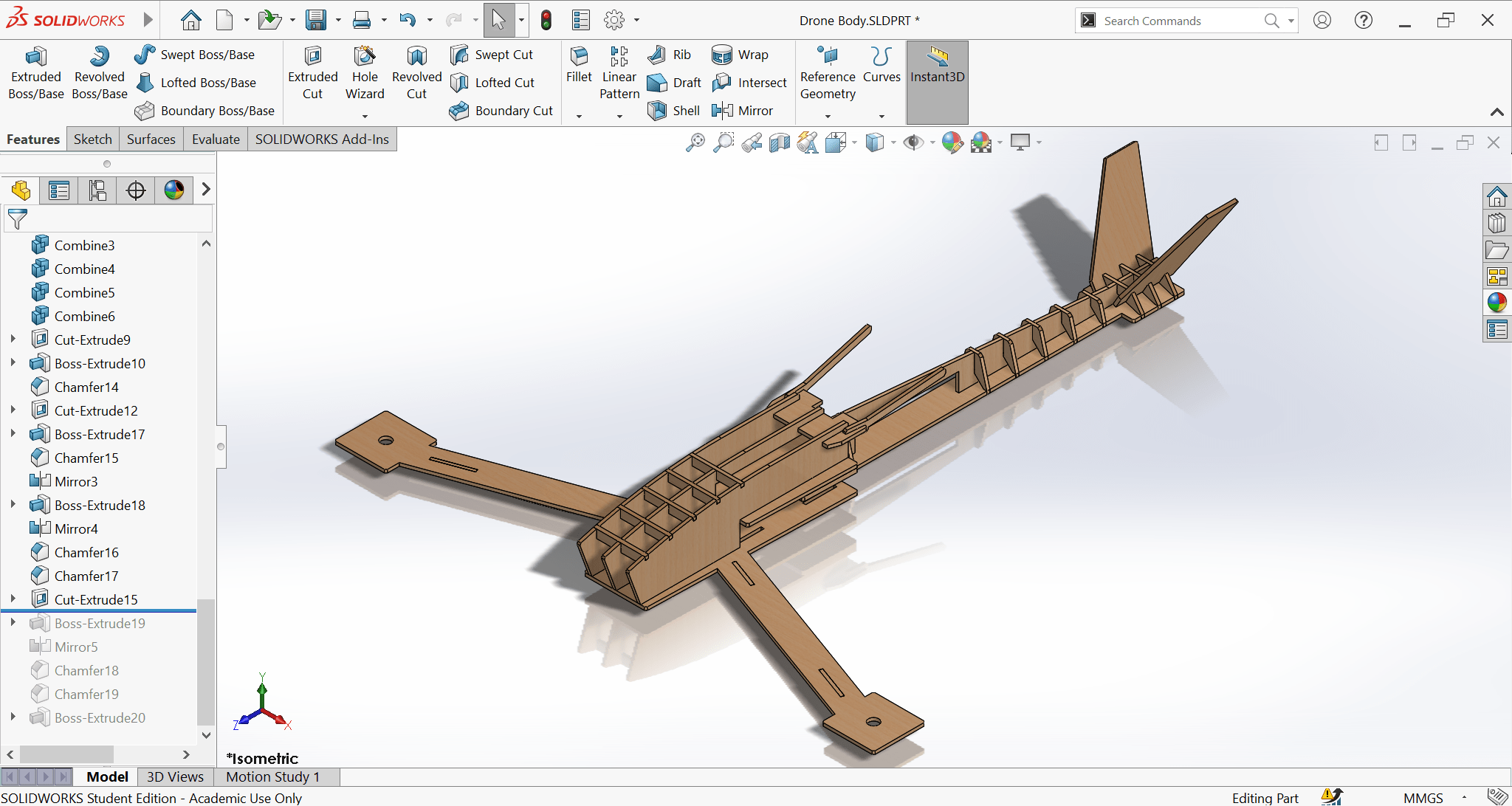Open the PropertyManager tab

(x=59, y=190)
